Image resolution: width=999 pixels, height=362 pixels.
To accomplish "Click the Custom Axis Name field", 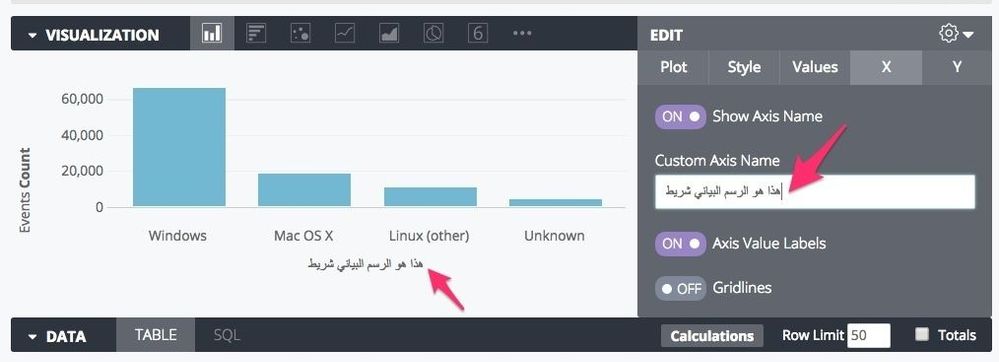I will [x=815, y=192].
